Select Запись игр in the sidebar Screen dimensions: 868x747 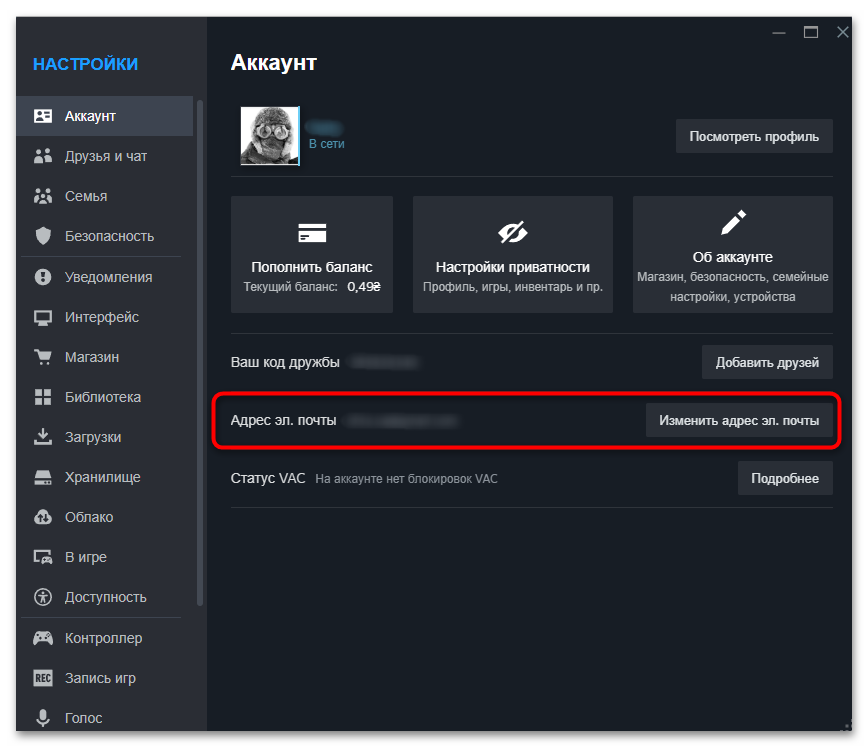click(105, 678)
